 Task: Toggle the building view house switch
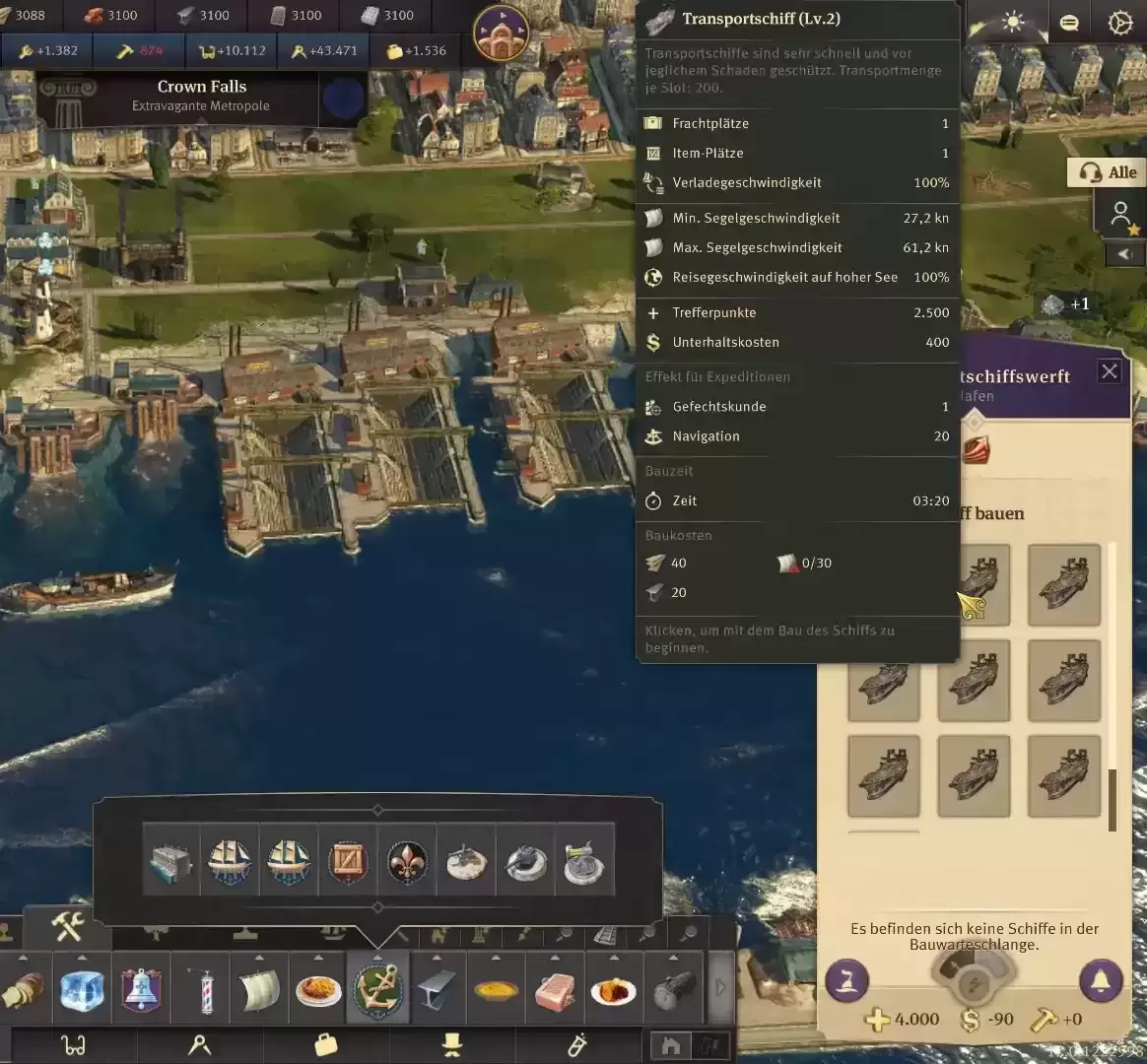pos(671,1045)
